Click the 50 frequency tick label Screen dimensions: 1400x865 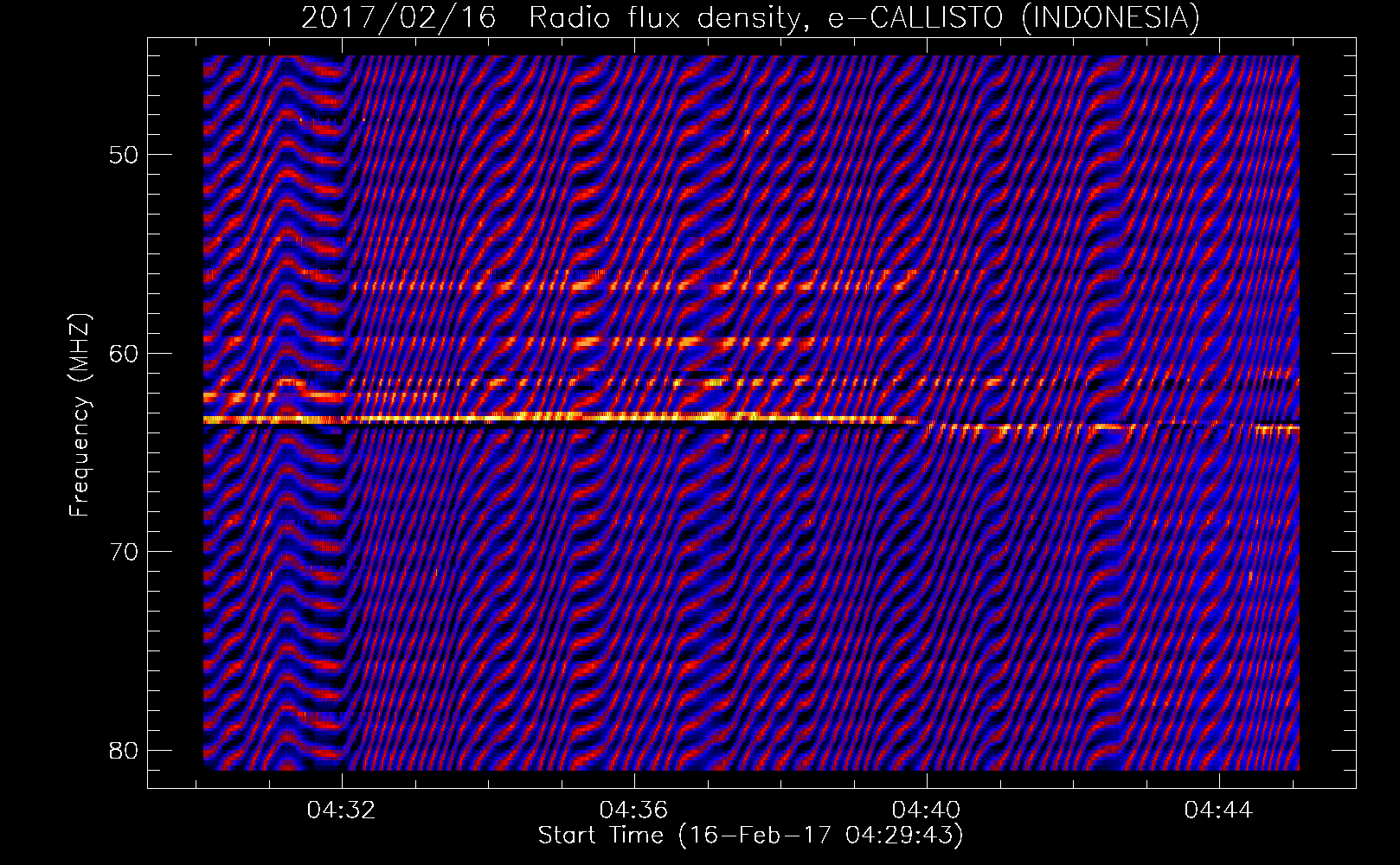(x=125, y=156)
